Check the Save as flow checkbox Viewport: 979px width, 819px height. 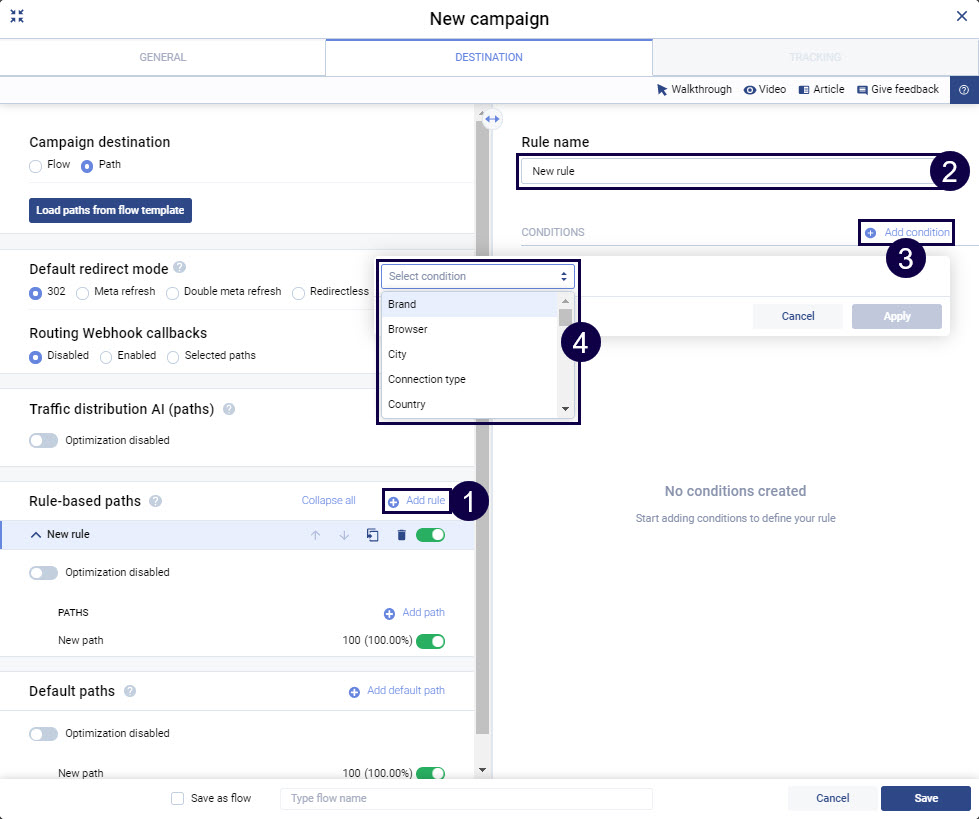point(177,798)
